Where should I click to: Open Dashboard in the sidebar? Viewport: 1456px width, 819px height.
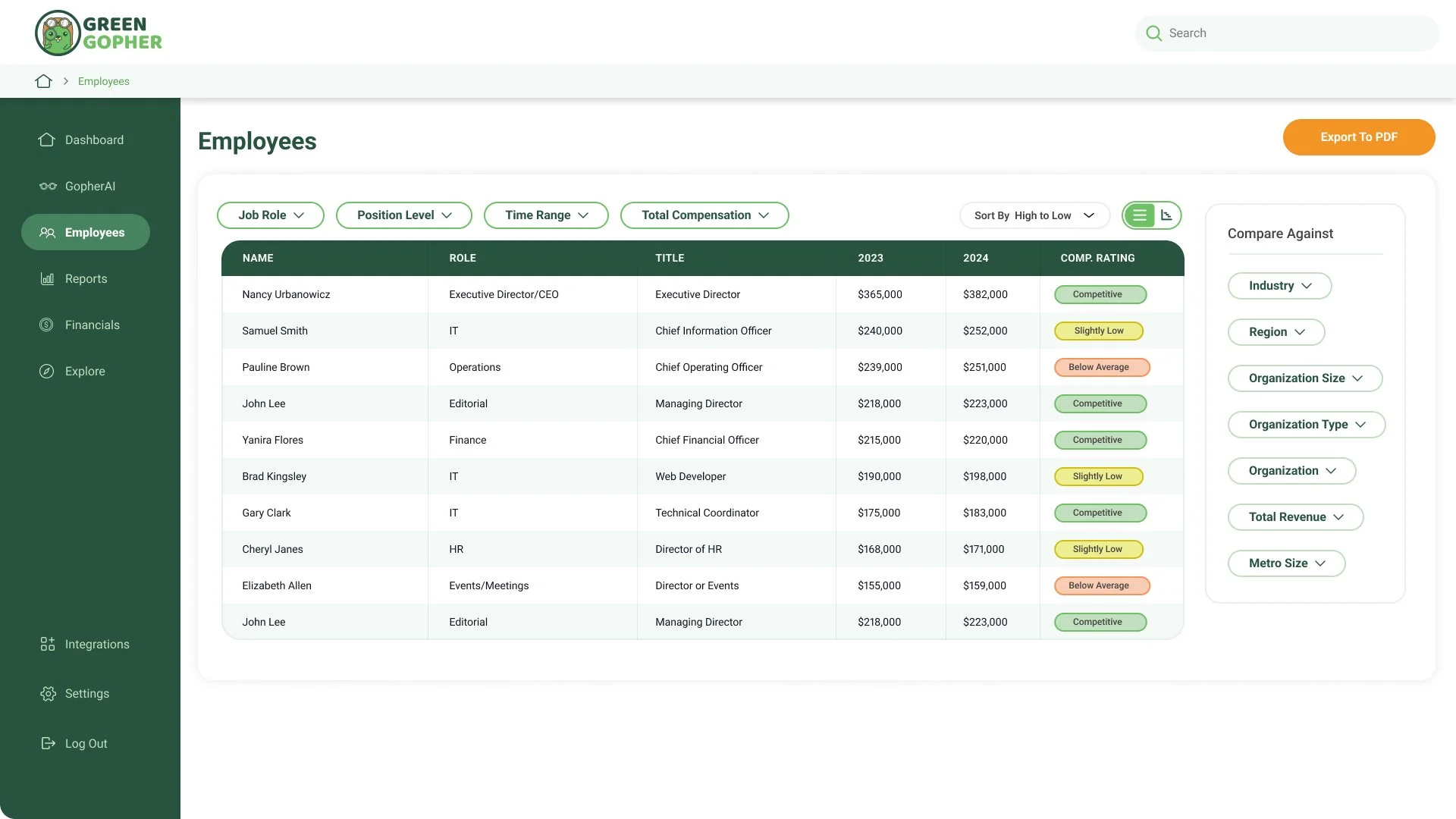[x=94, y=140]
